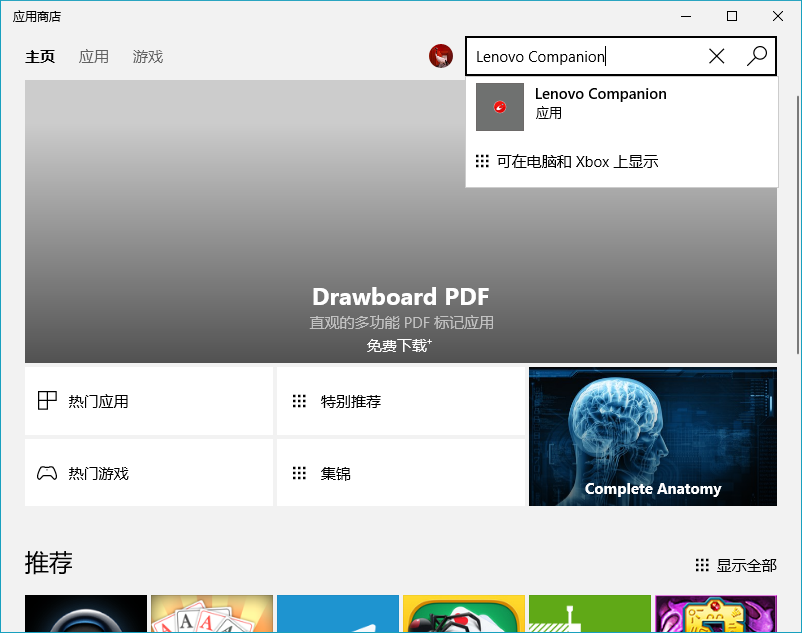
Task: Click the 热门应用 tile icon
Action: [47, 400]
